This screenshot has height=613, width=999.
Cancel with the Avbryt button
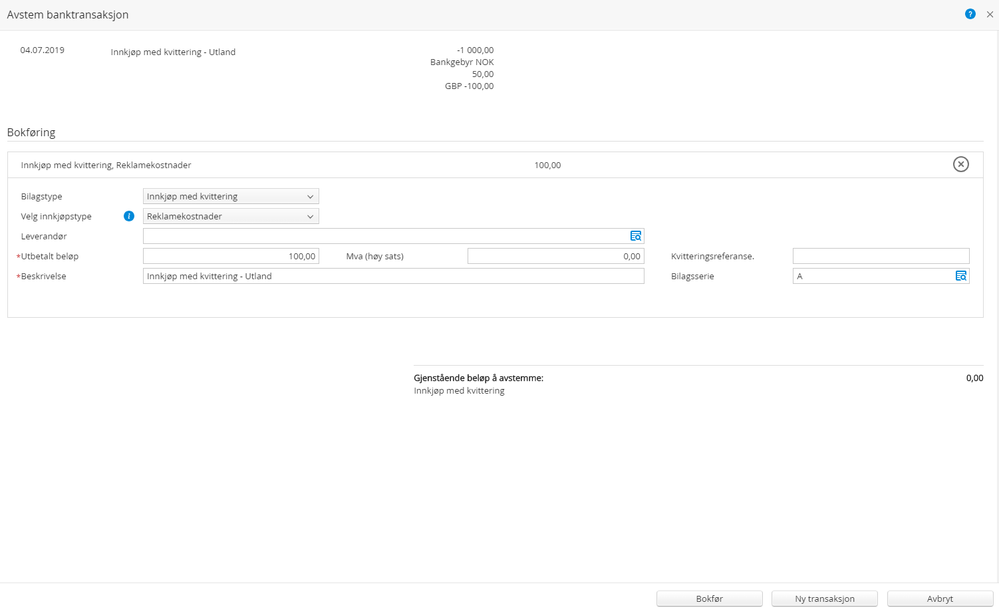pos(940,598)
